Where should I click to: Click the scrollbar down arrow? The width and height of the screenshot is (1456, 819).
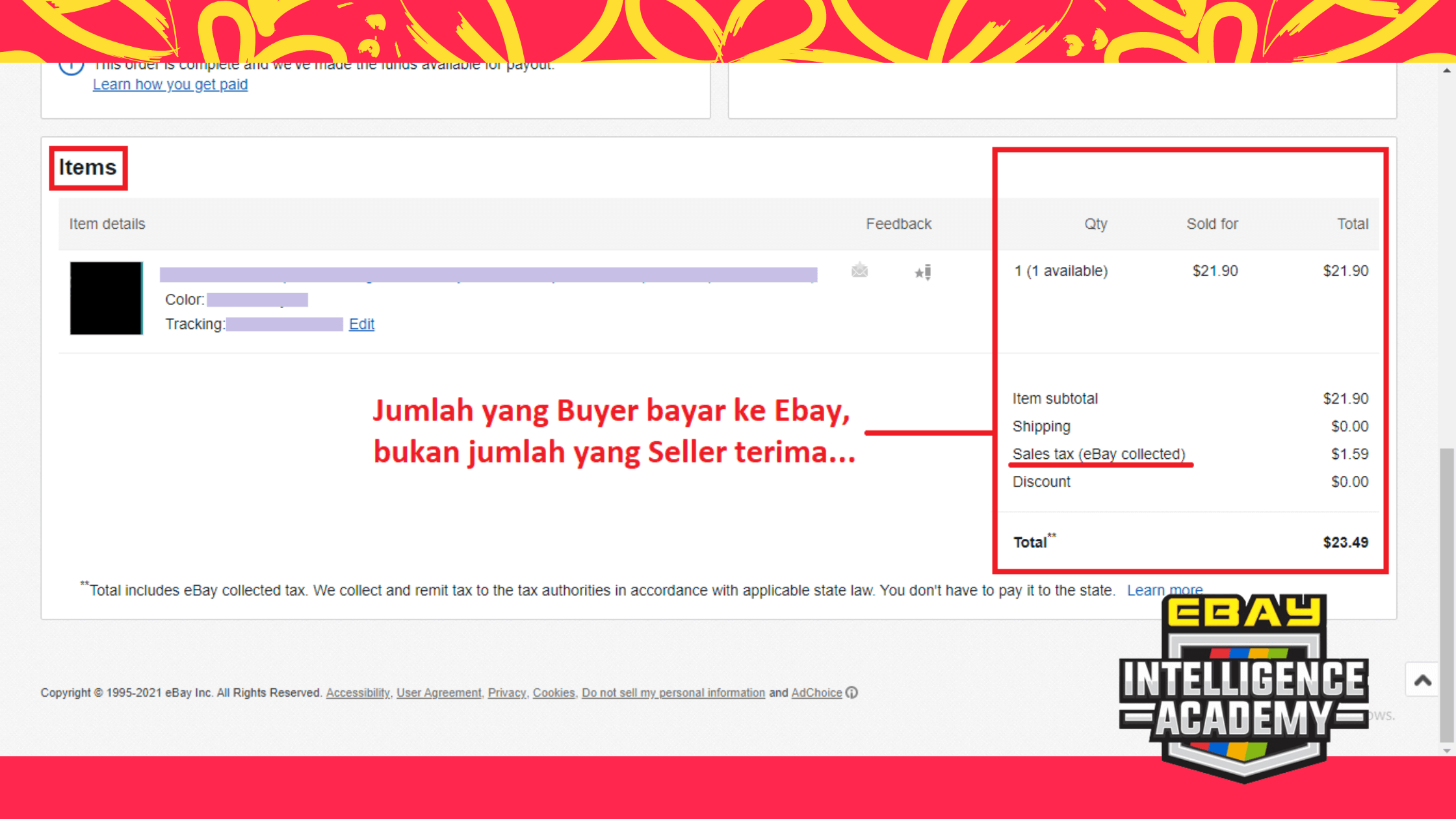click(1446, 750)
